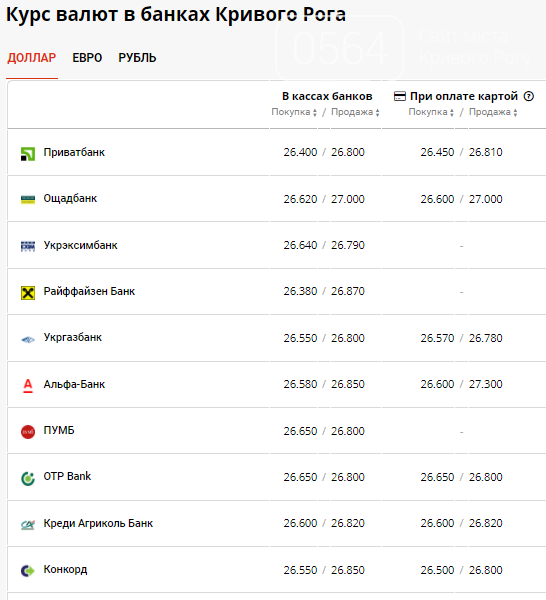Switch to the РУБЛЬ tab
This screenshot has width=546, height=600.
click(x=137, y=58)
